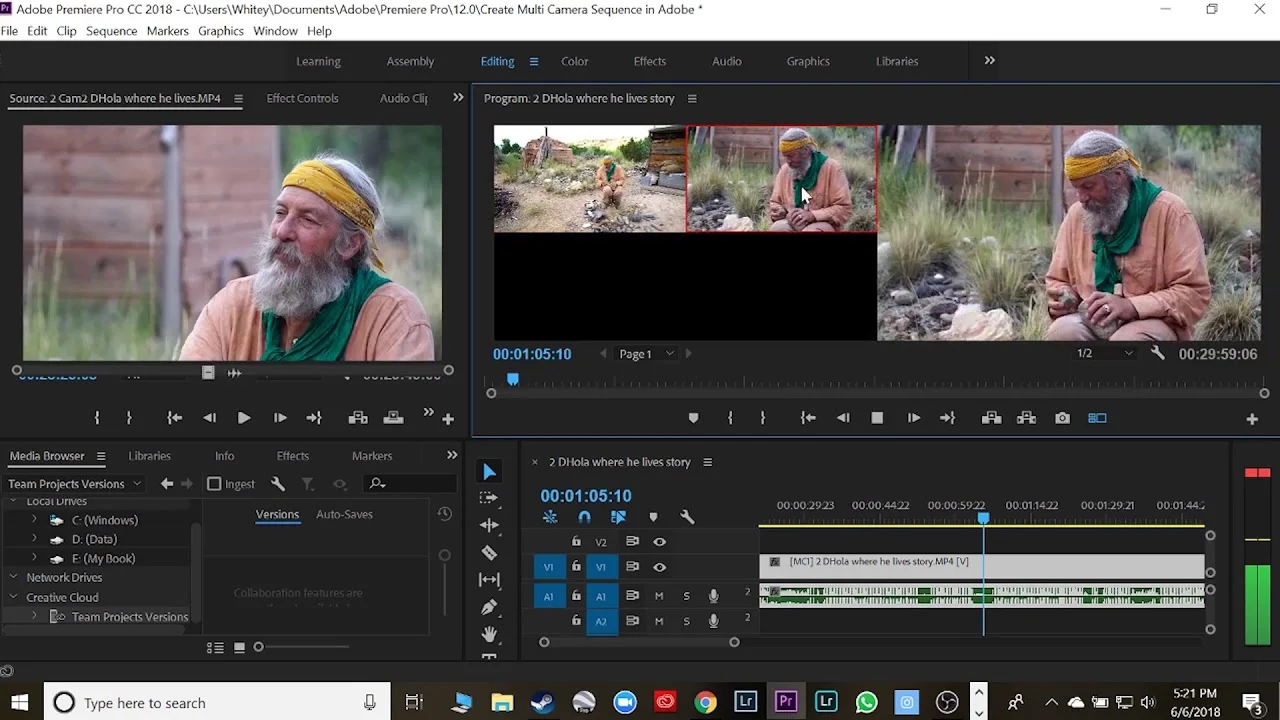Open the Auto-Saves view

[344, 514]
